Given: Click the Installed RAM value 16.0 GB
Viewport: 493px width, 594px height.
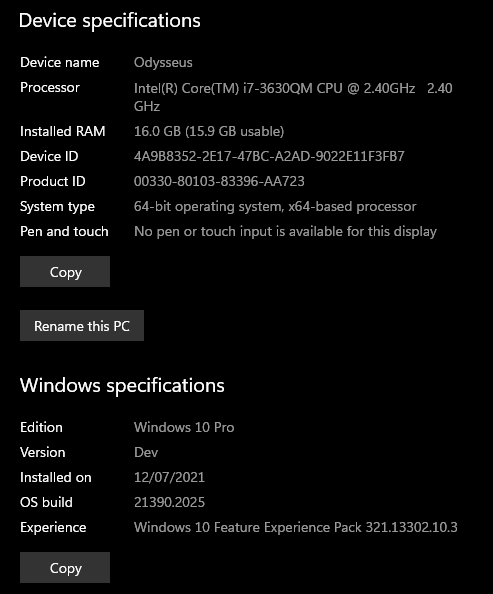Looking at the screenshot, I should 209,131.
